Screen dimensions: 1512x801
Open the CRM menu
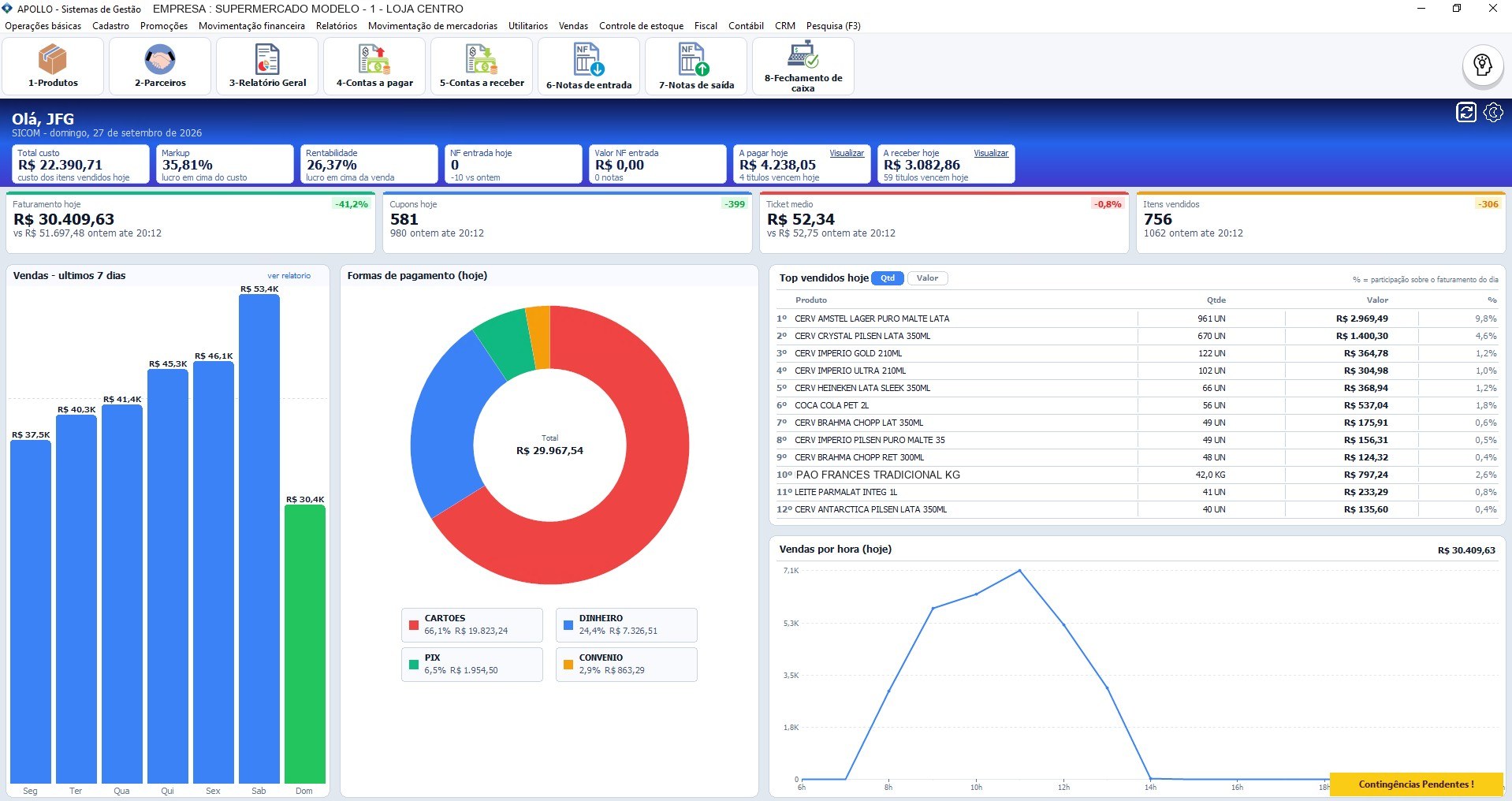785,26
